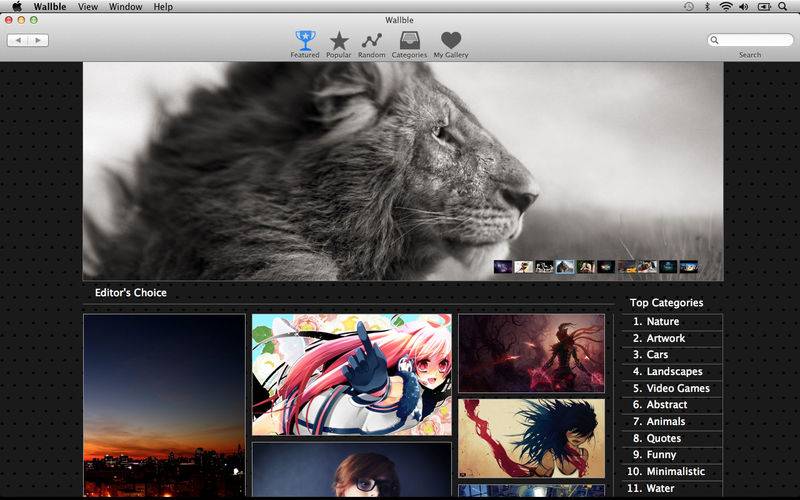Open the Window menu
This screenshot has height=500, width=800.
(x=125, y=7)
